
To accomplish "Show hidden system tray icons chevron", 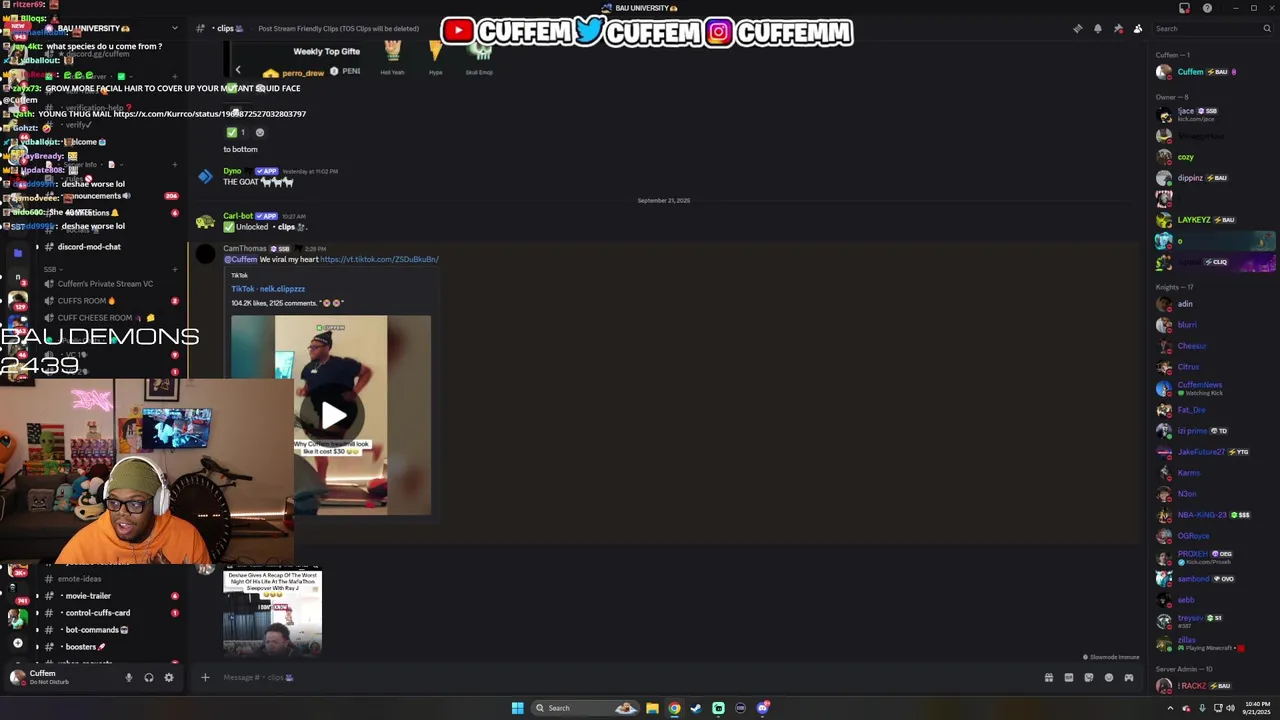I will [1170, 708].
